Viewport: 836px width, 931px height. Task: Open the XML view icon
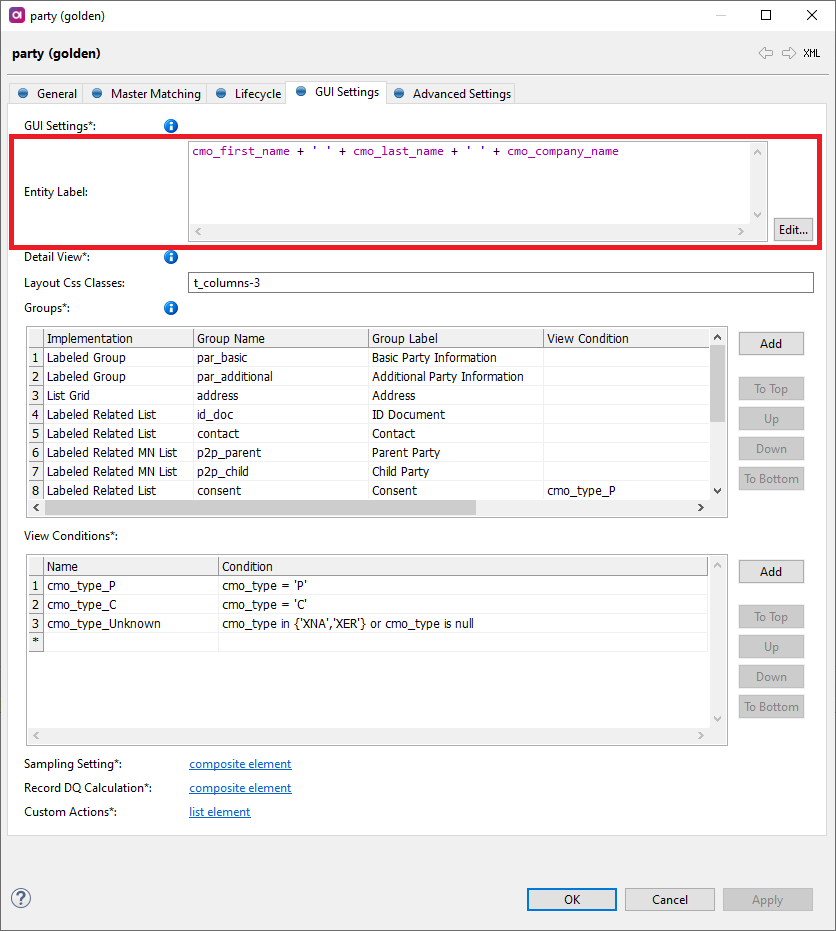coord(811,53)
